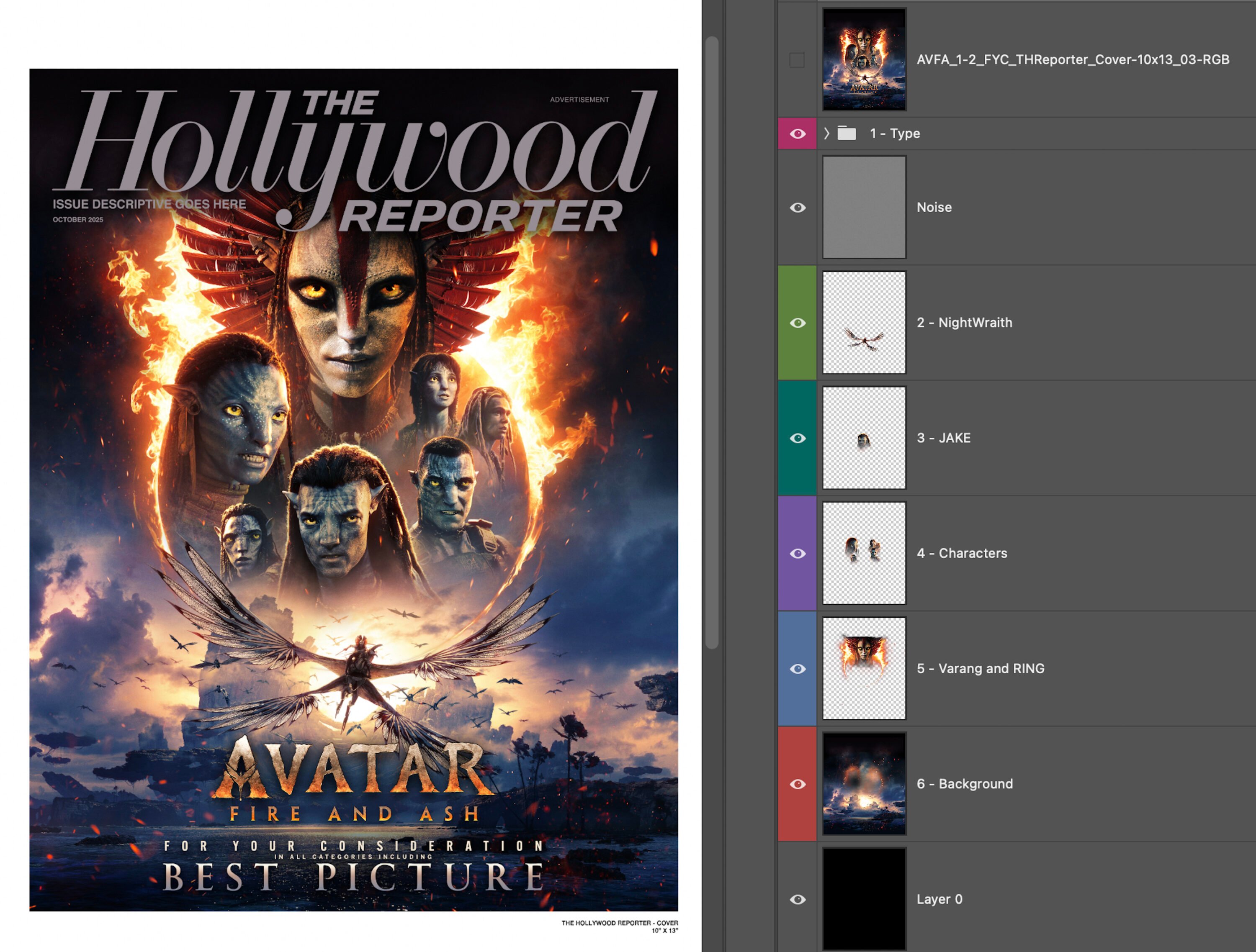The image size is (1256, 952).
Task: Hide the Noise layer with its eye icon
Action: (797, 208)
